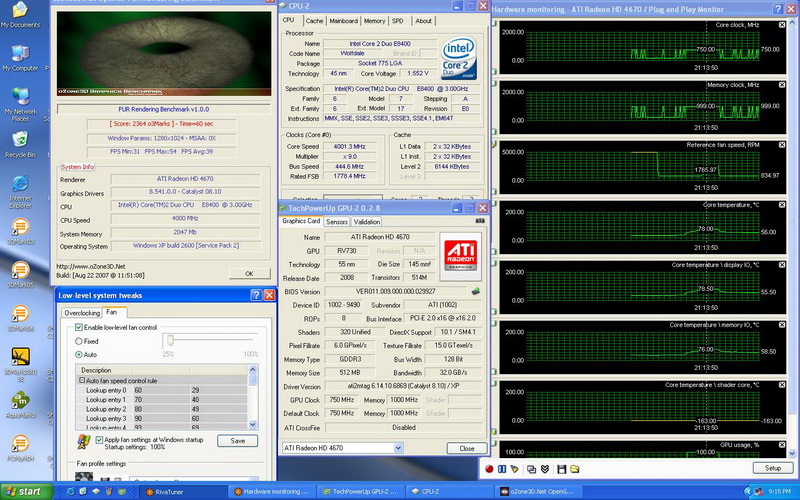Viewport: 800px width, 500px height.
Task: Click the Save button for fan settings
Action: 237,441
